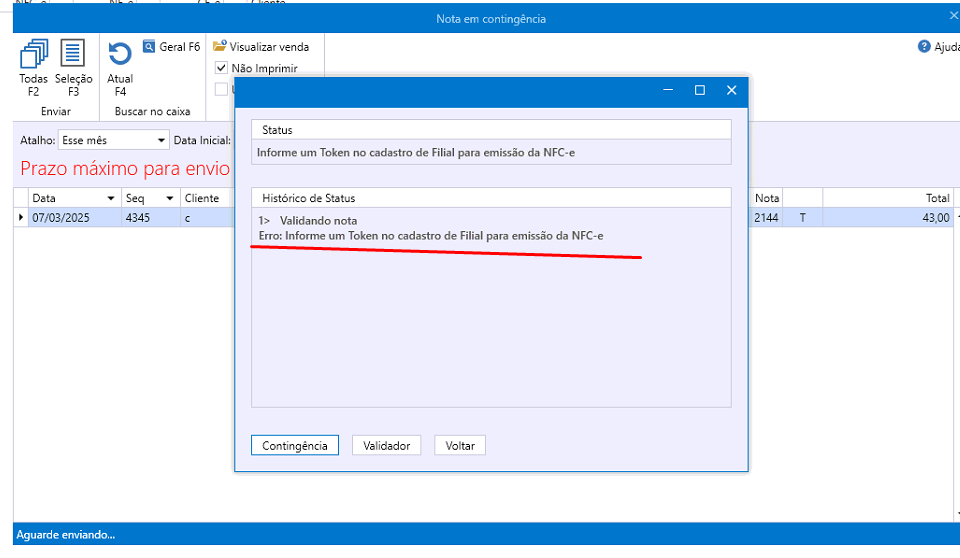Viewport: 960px width, 558px height.
Task: Tick the partially hidden checkbox below Não Imprimir
Action: (x=222, y=89)
